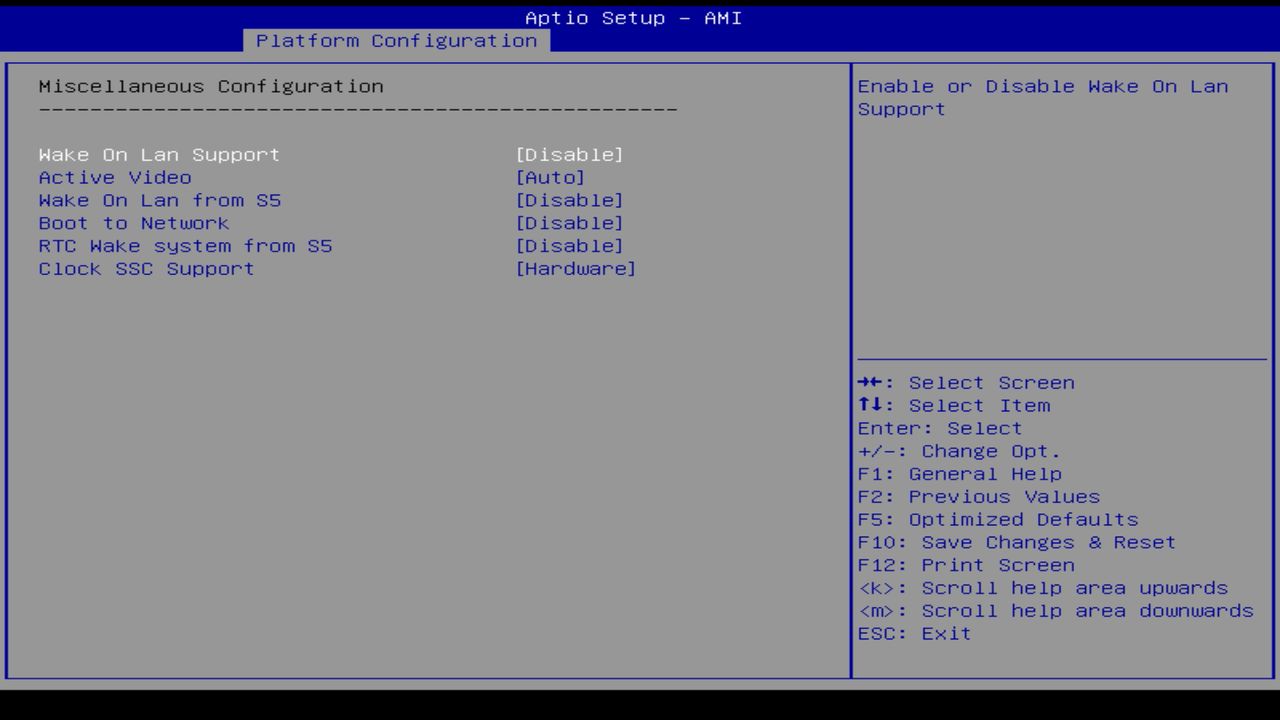Click the [Auto] value of Active Video
The height and width of the screenshot is (720, 1280).
point(552,177)
